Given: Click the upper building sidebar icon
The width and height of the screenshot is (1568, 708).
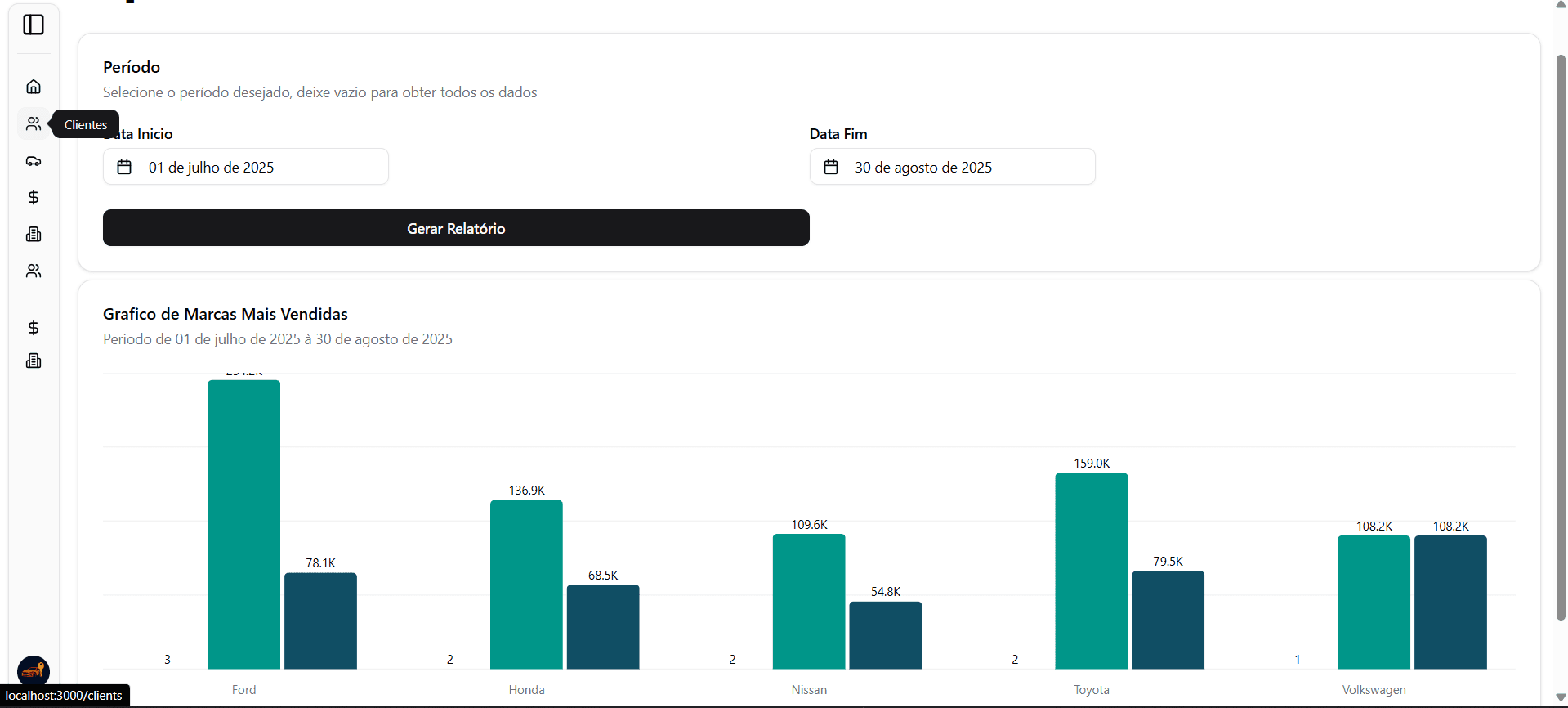Looking at the screenshot, I should (34, 235).
